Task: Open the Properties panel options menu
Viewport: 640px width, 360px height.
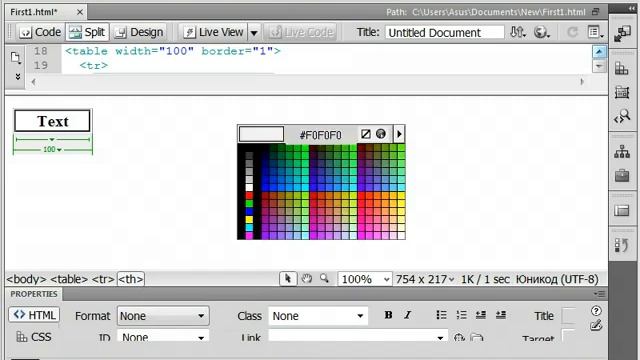Action: click(600, 294)
